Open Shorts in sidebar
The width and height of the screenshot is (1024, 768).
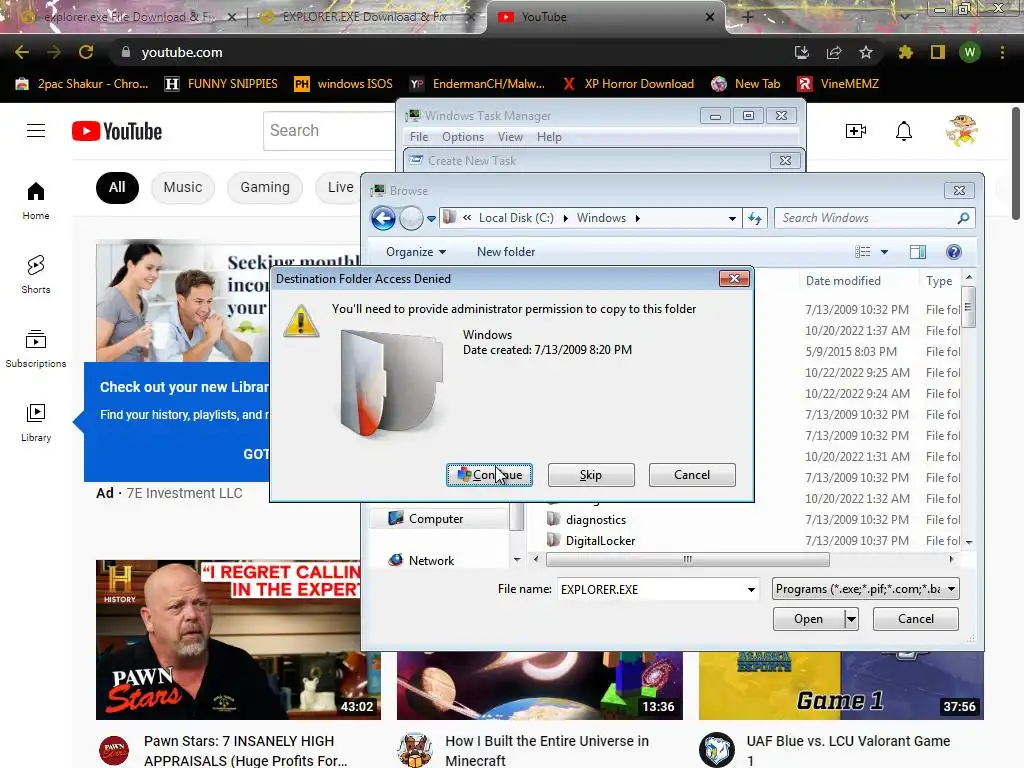[36, 274]
